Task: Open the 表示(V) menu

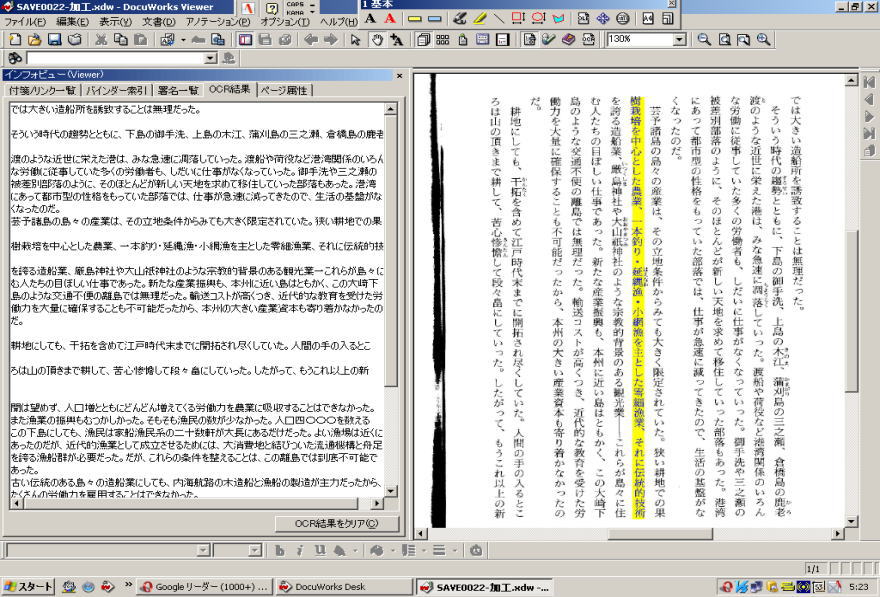Action: tap(115, 22)
